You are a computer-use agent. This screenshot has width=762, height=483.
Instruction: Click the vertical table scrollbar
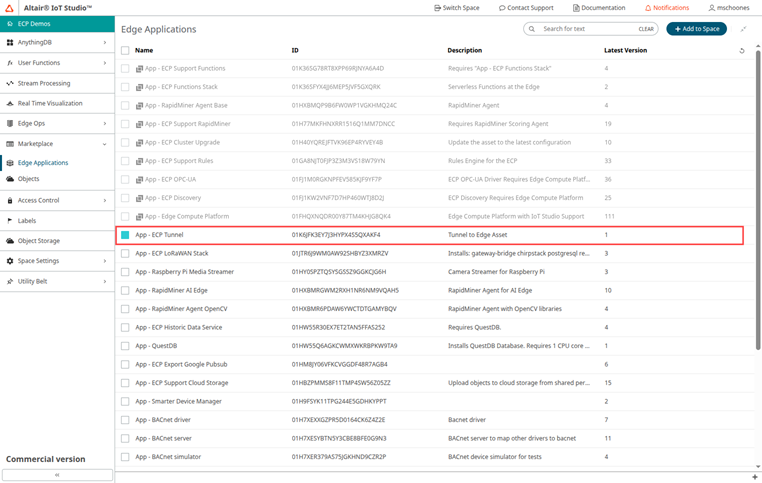coord(758,199)
